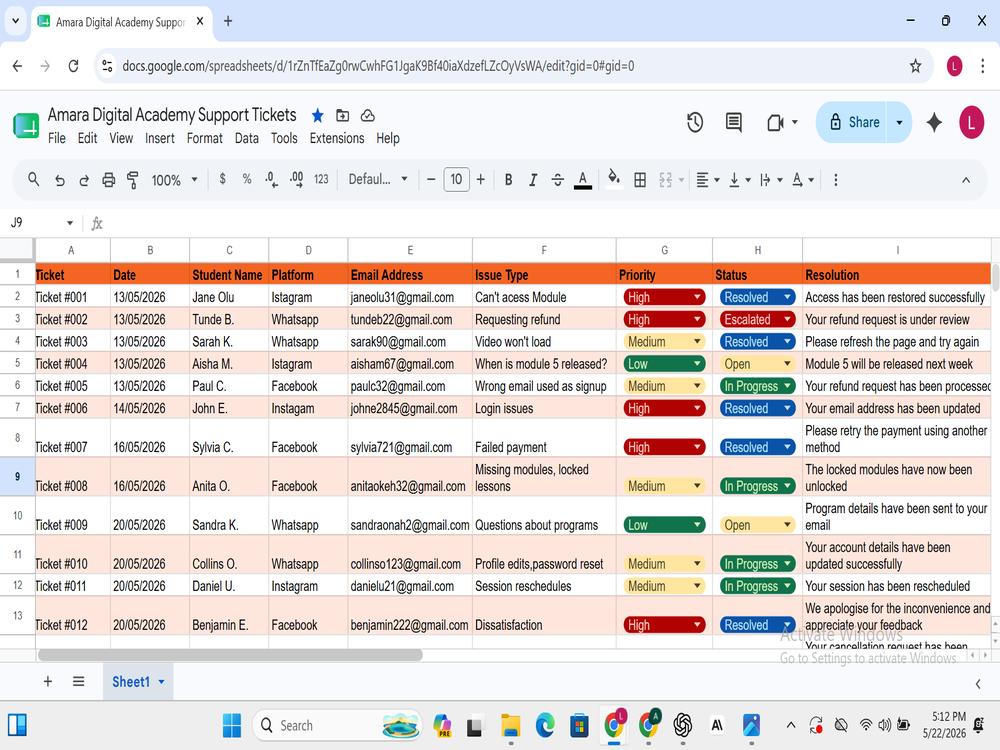This screenshot has height=750, width=1000.
Task: Open text wrapping dropdown
Action: [x=771, y=180]
